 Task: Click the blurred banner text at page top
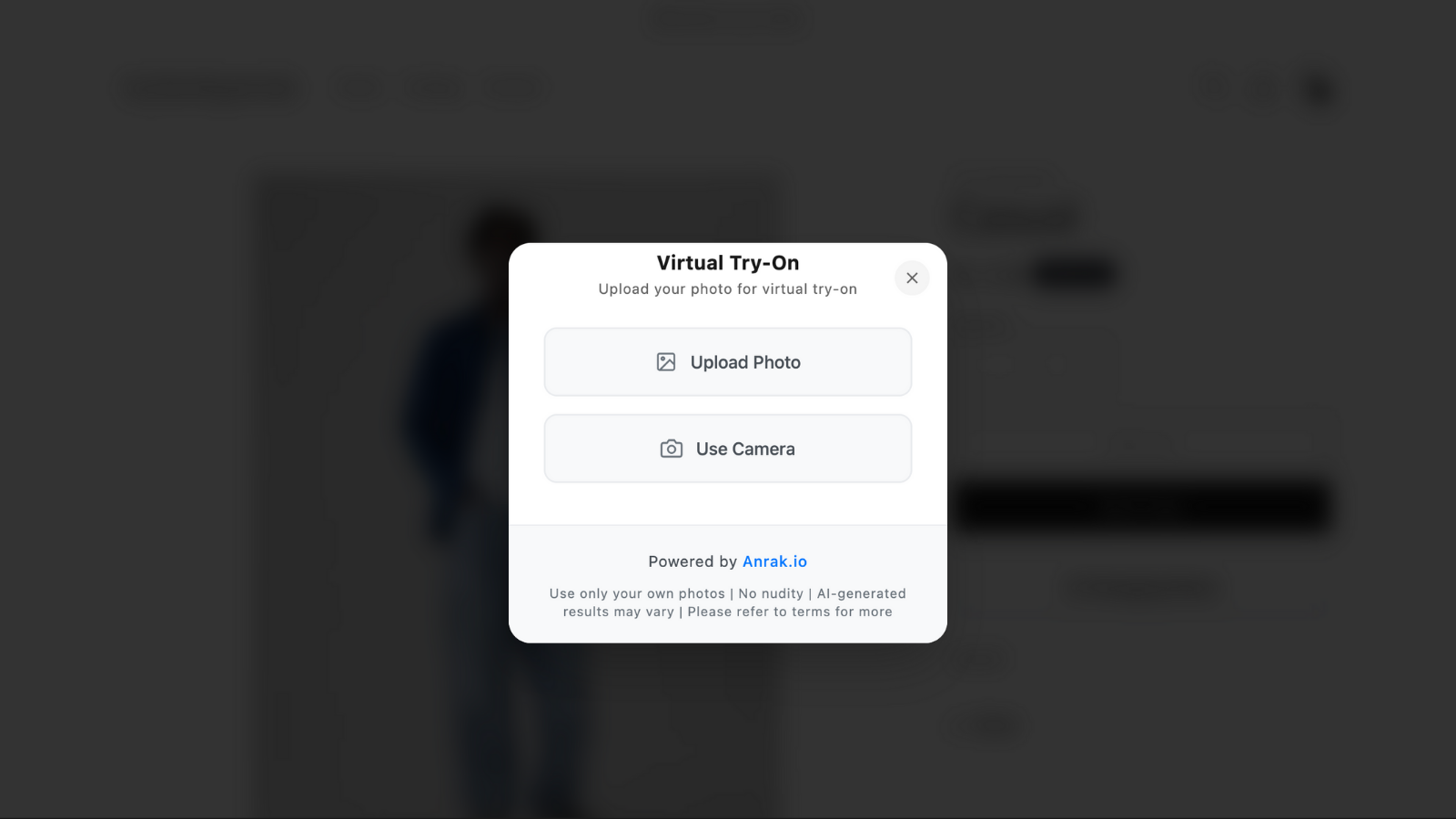(727, 20)
